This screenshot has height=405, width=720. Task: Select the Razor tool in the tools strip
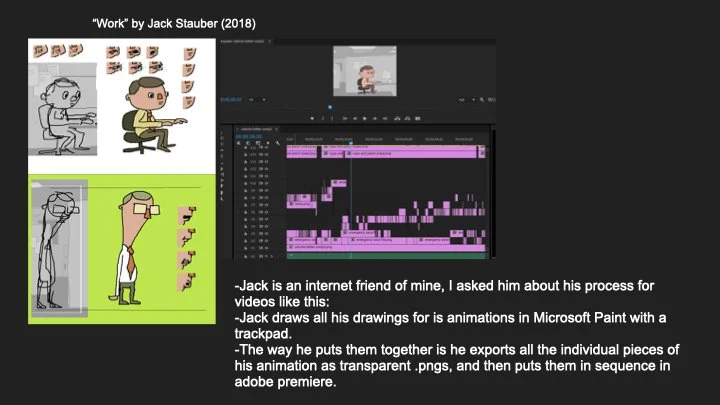click(222, 169)
